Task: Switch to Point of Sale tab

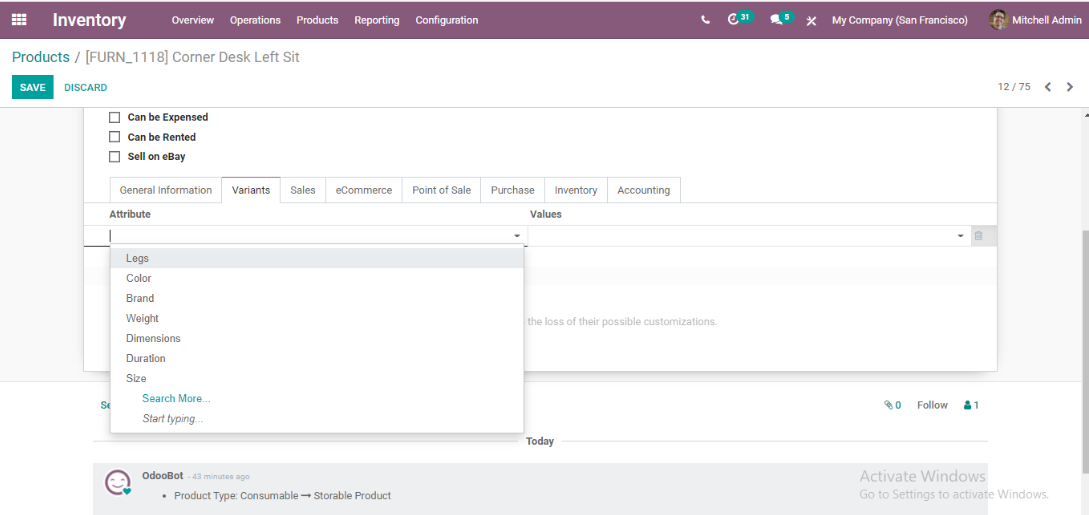Action: click(x=441, y=190)
